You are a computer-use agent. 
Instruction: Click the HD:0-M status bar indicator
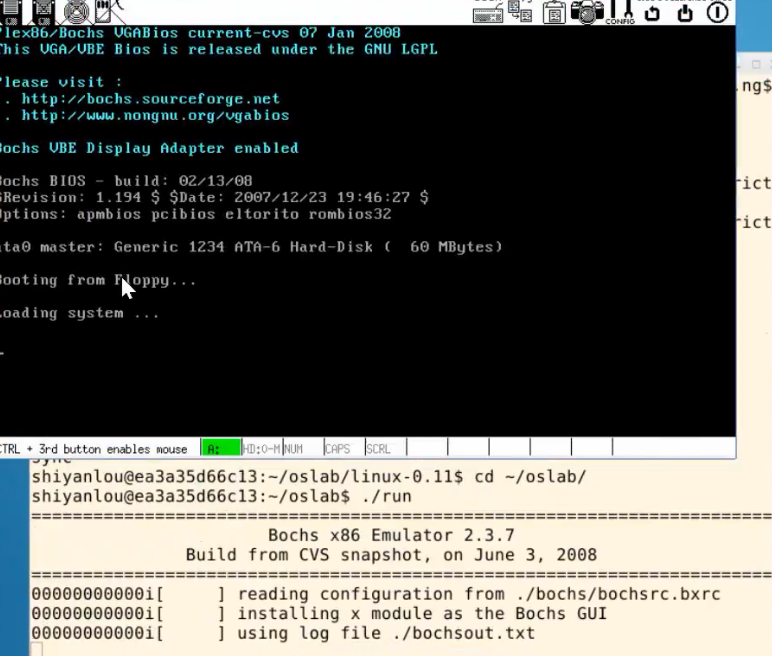[x=261, y=449]
